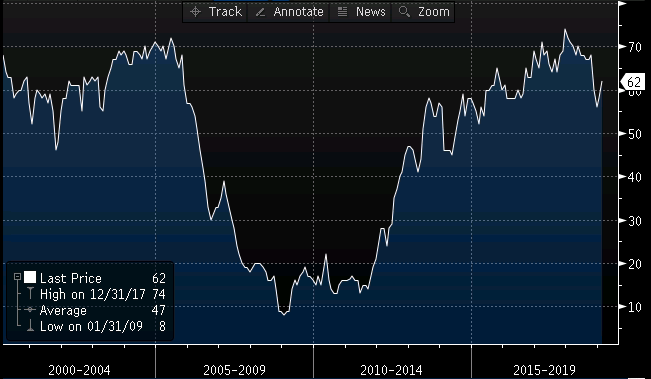Click the Low marker icon in legend
Viewport: 651px width, 379px height.
(x=30, y=326)
